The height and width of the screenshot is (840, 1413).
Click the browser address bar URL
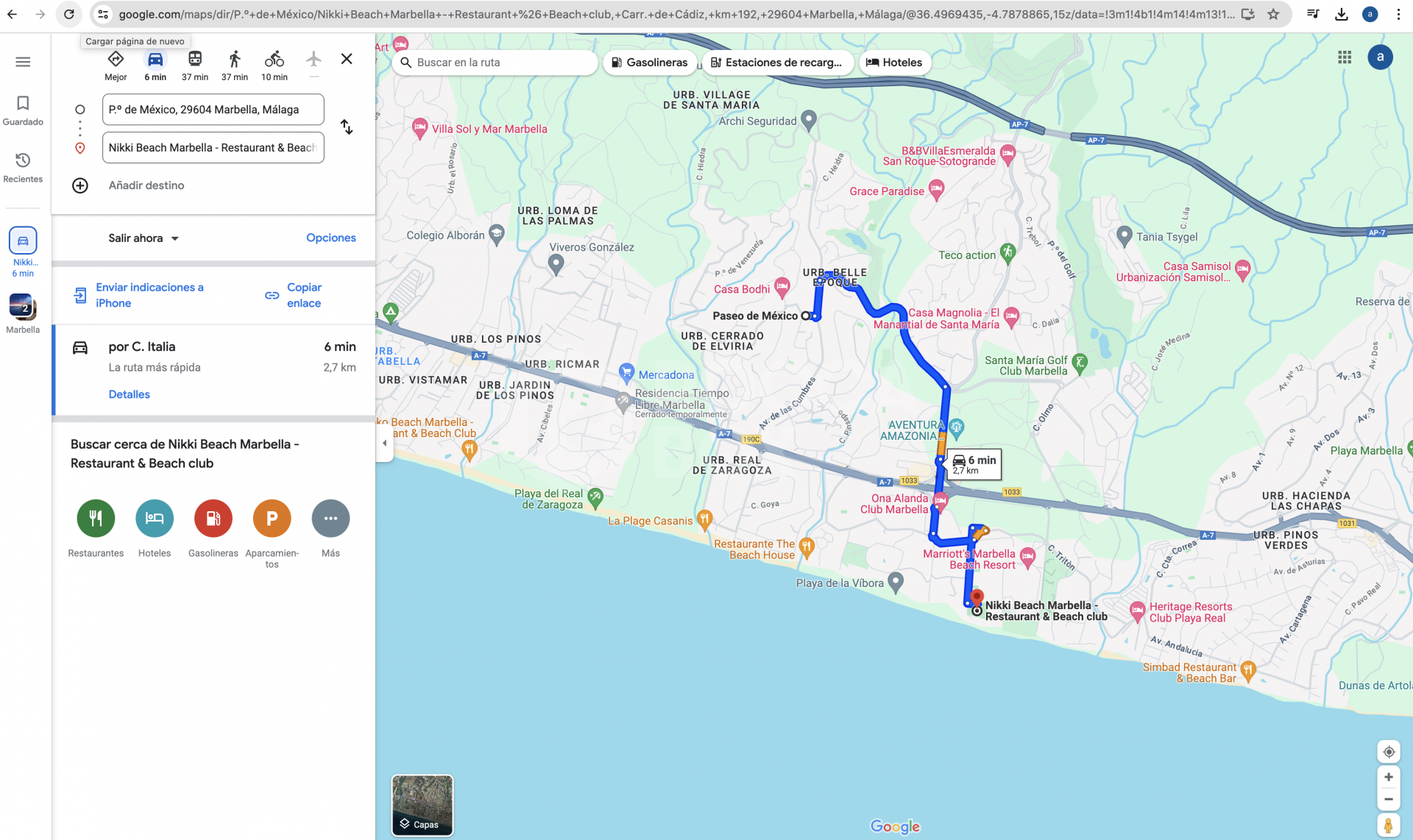676,14
